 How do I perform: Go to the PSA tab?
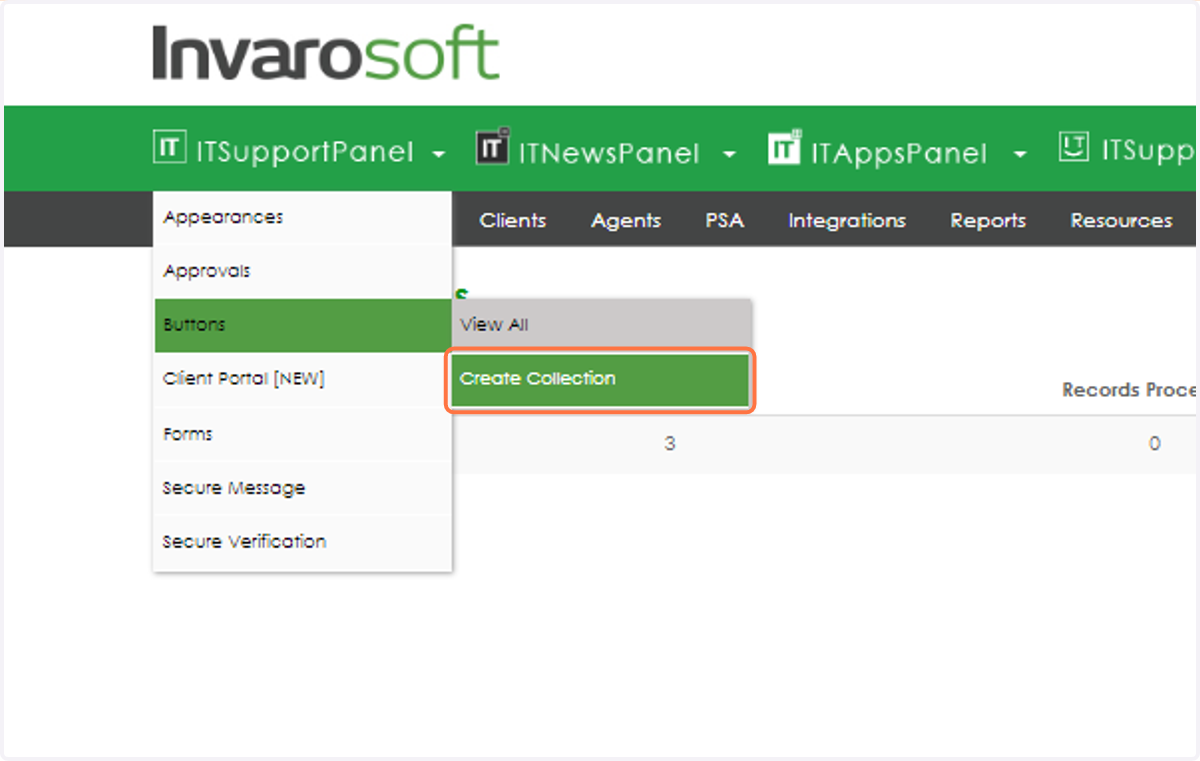725,220
